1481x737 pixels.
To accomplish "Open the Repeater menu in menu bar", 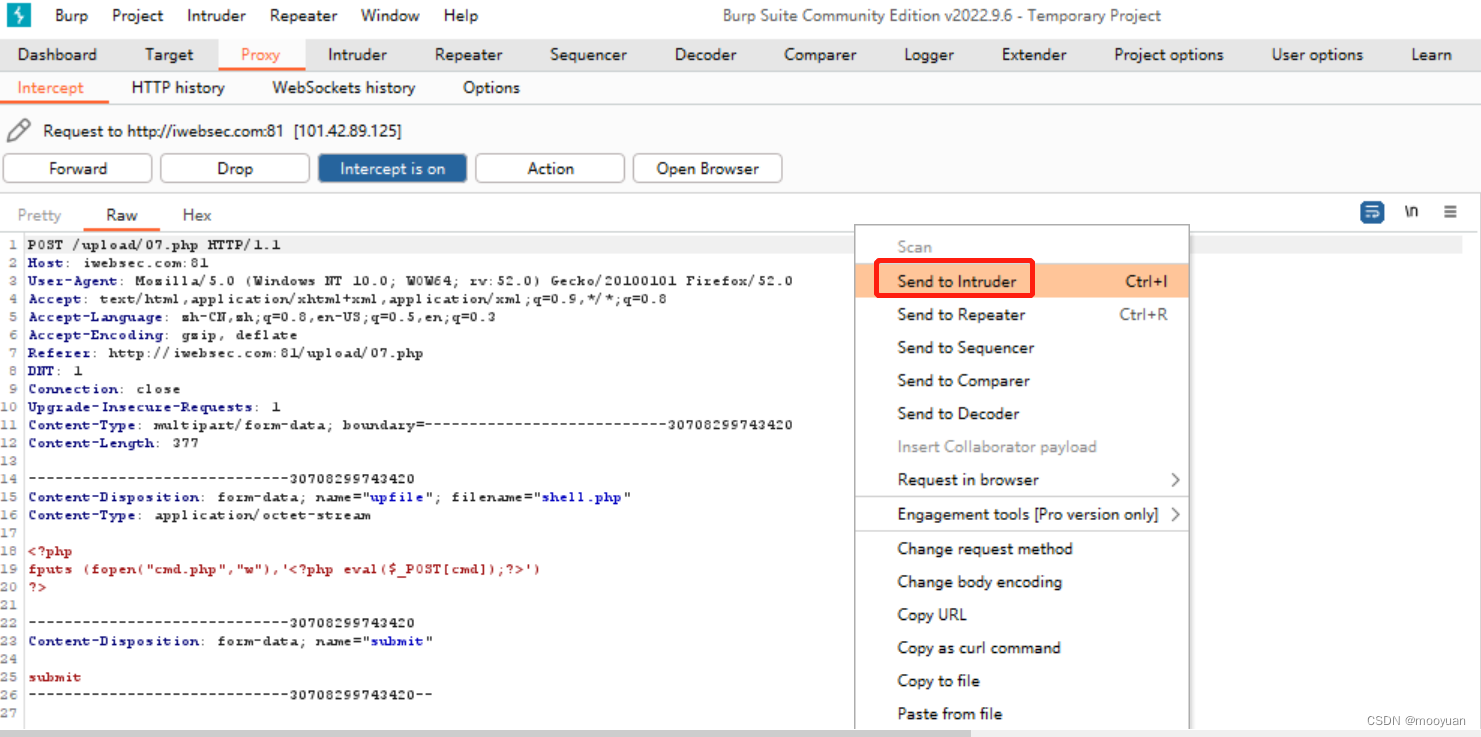I will [303, 15].
